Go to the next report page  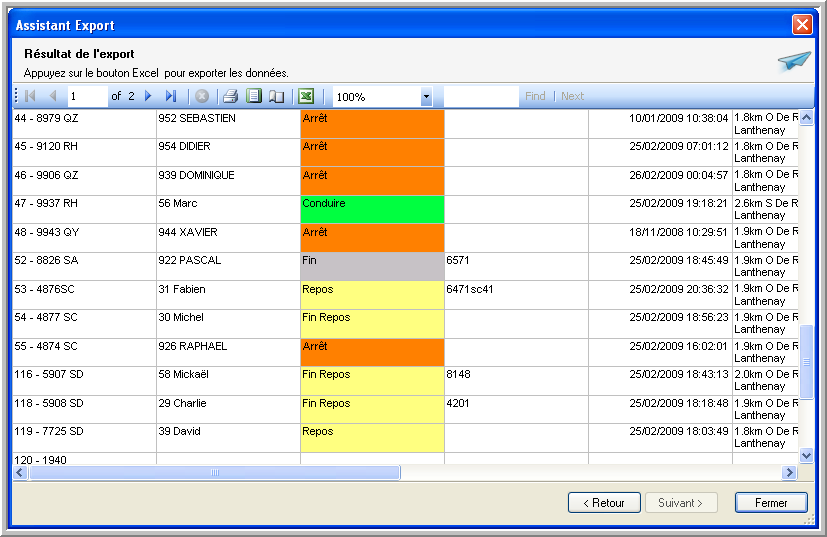pyautogui.click(x=148, y=97)
